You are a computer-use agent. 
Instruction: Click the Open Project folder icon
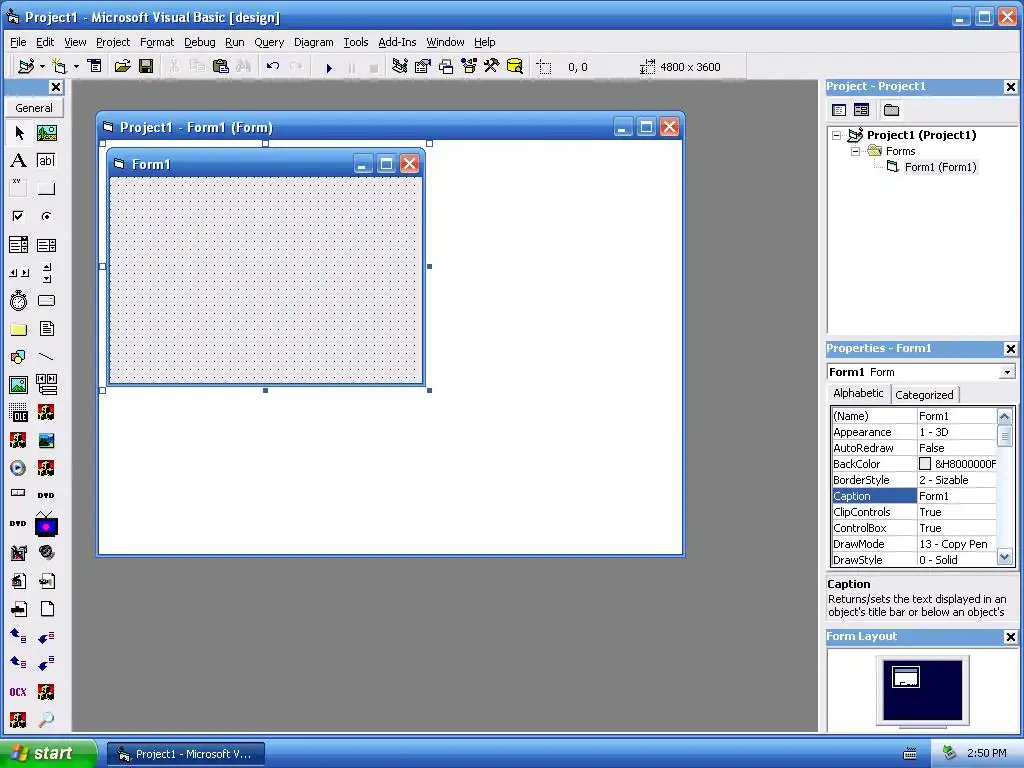point(122,66)
